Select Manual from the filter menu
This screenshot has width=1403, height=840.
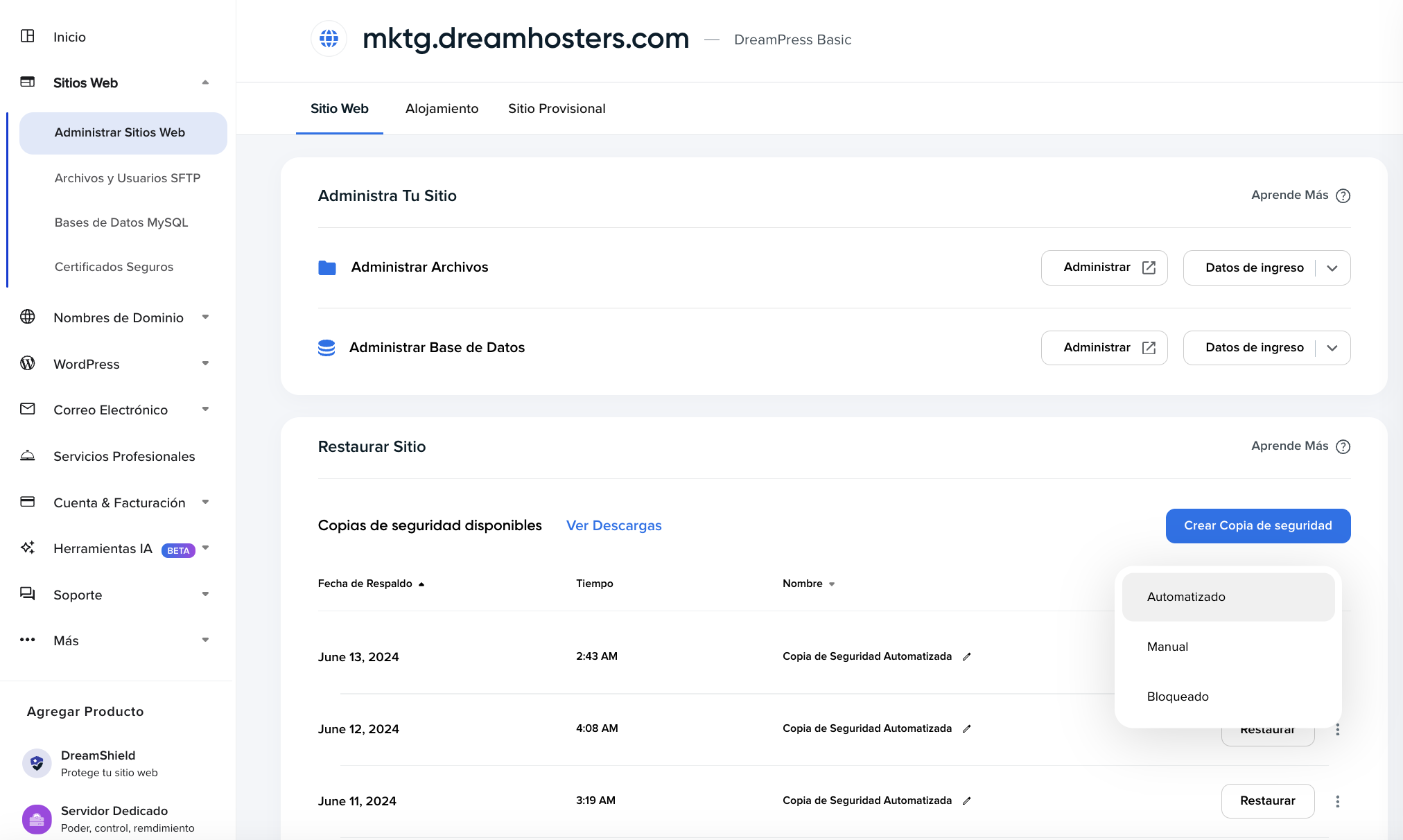point(1167,647)
